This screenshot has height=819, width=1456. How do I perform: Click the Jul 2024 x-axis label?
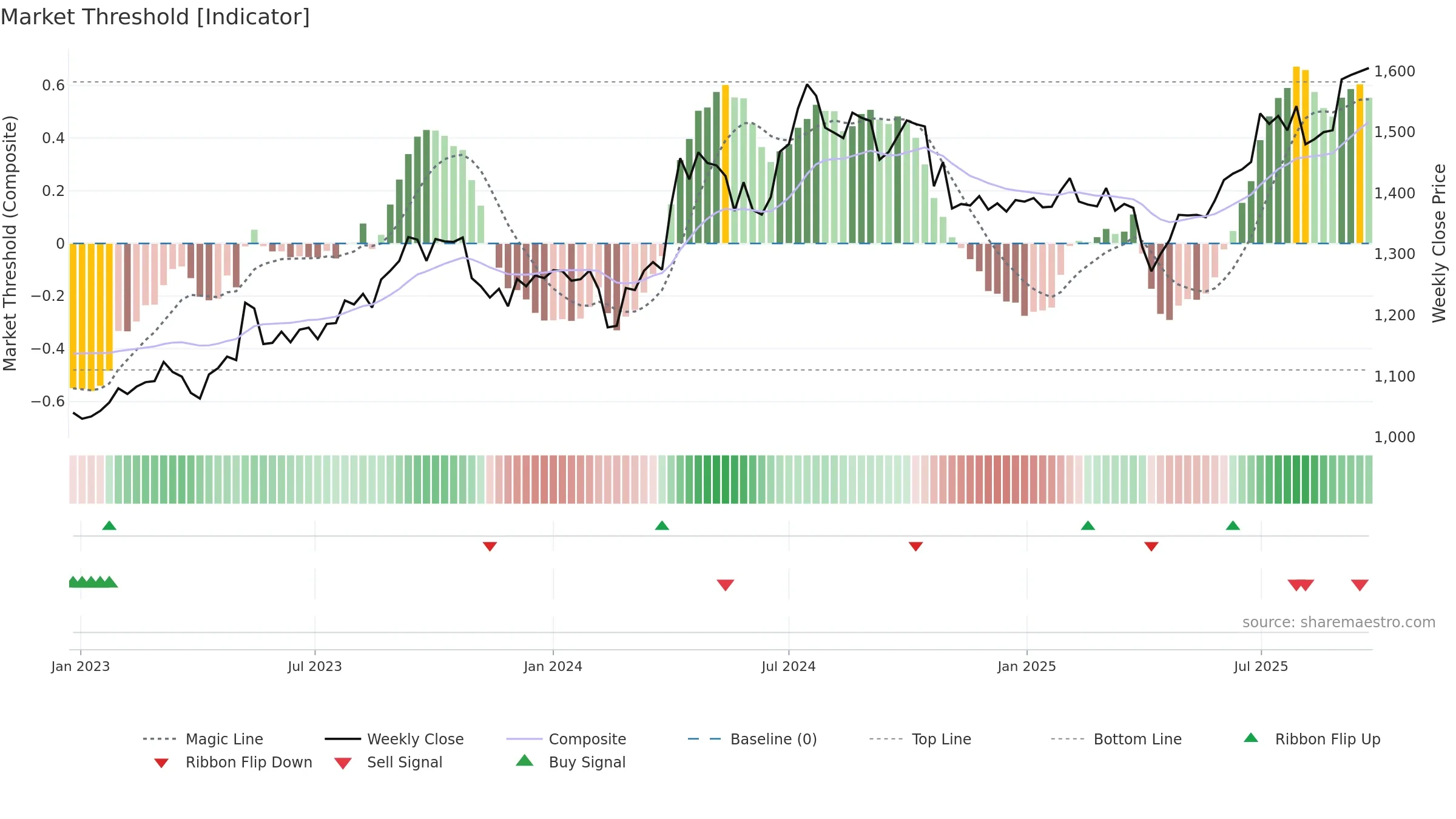pyautogui.click(x=789, y=666)
